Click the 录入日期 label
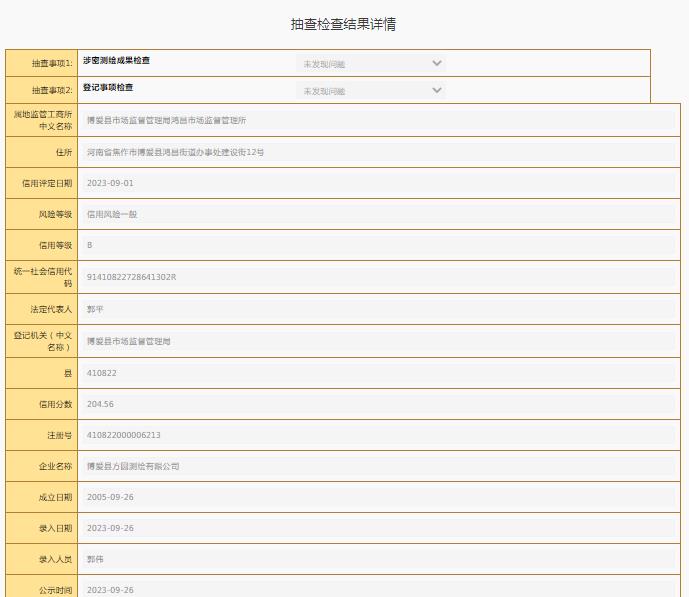This screenshot has height=597, width=689. (x=55, y=528)
